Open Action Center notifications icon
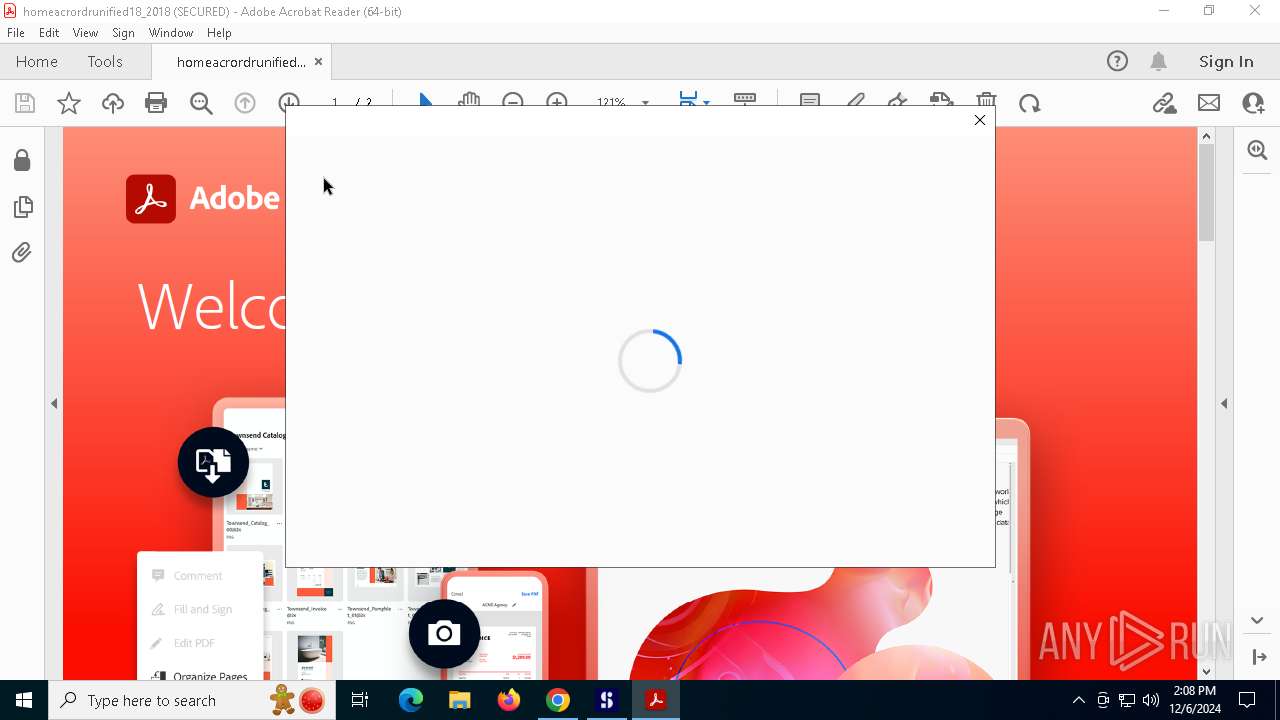1280x720 pixels. click(1247, 700)
